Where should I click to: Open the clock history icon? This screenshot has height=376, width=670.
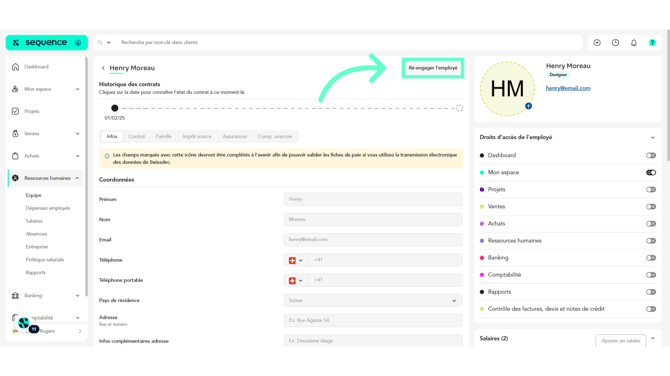click(615, 42)
